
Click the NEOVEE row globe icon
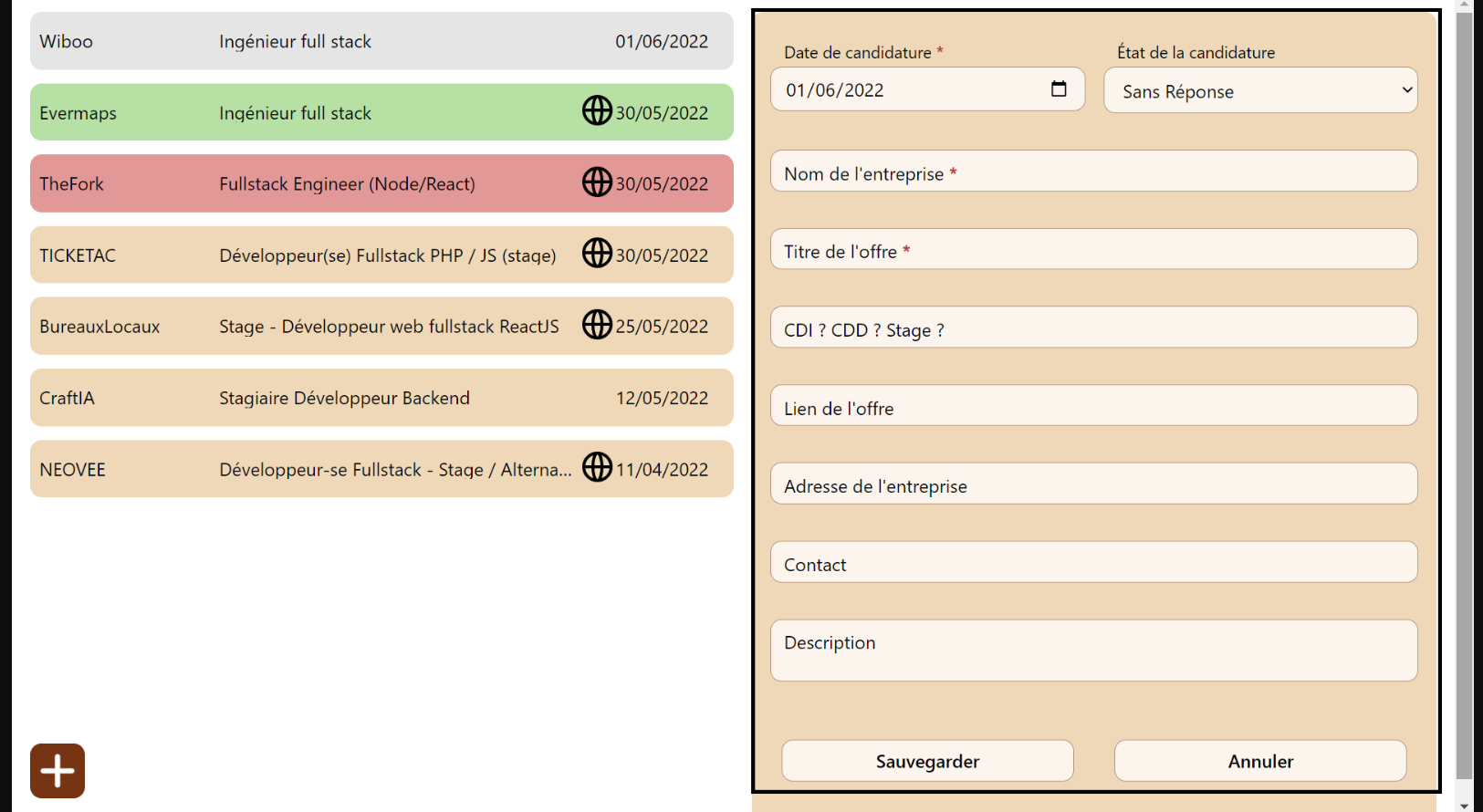pyautogui.click(x=597, y=467)
